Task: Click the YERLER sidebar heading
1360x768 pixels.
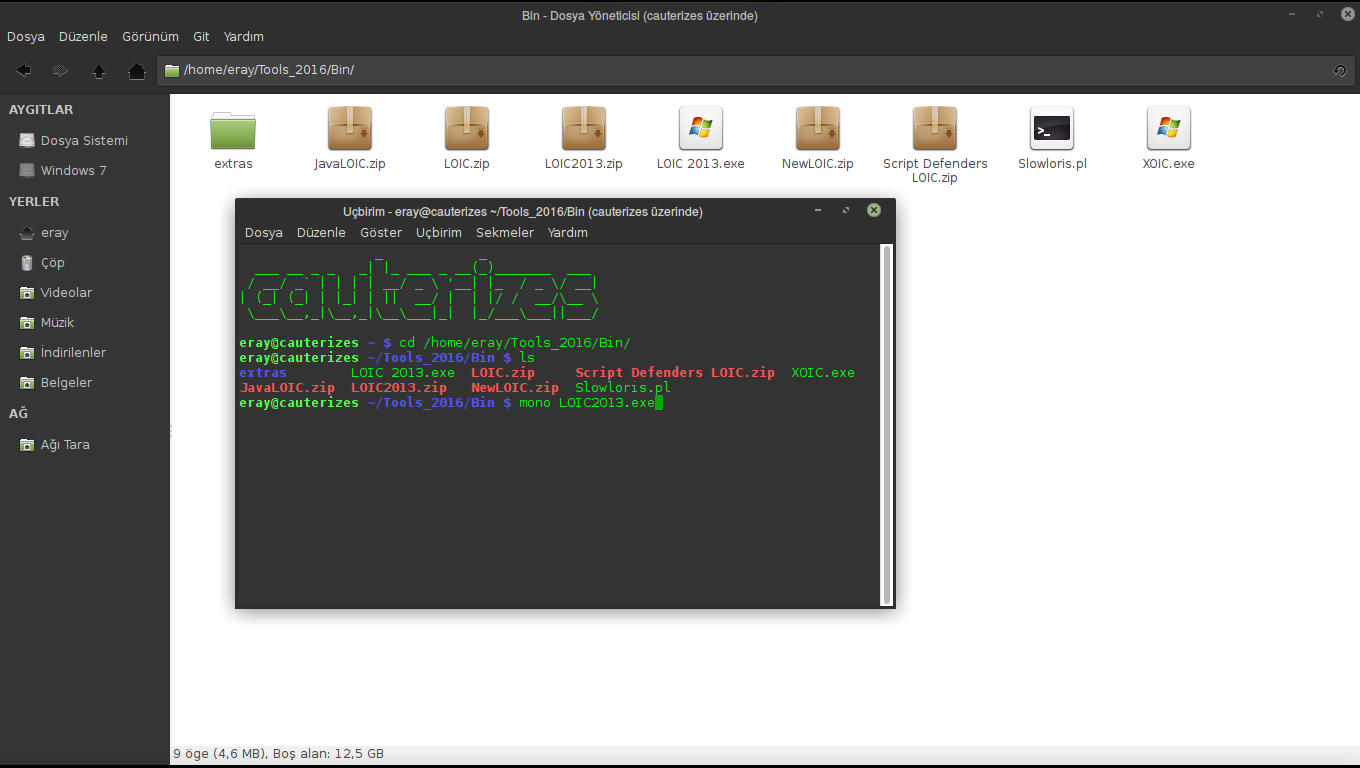Action: (x=34, y=202)
